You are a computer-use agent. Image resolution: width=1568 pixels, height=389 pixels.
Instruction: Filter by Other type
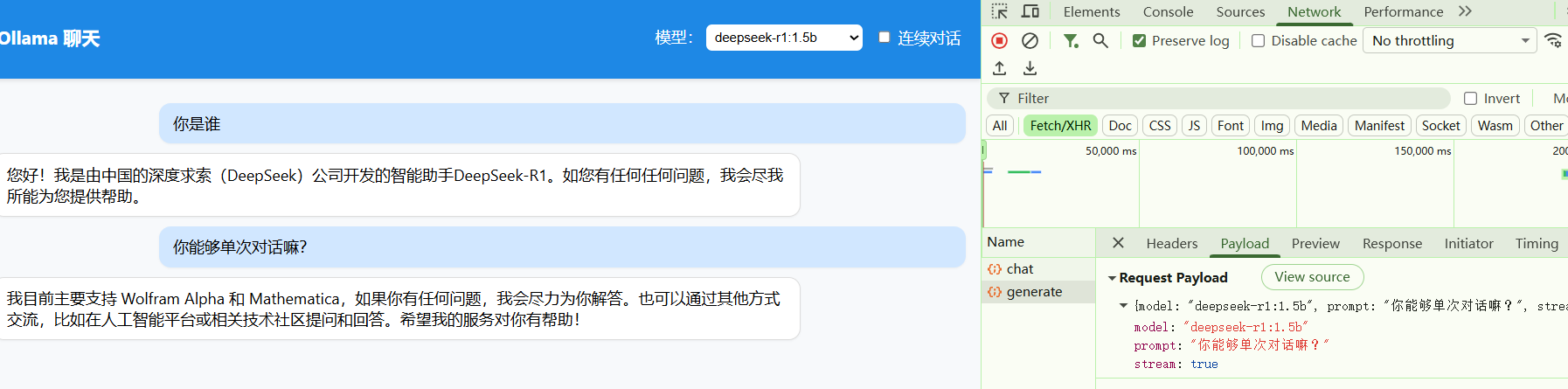[x=1546, y=126]
